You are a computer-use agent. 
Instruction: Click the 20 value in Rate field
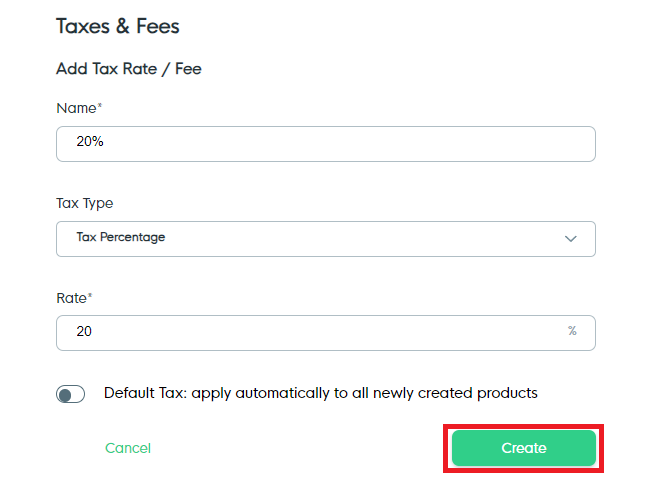(x=84, y=331)
